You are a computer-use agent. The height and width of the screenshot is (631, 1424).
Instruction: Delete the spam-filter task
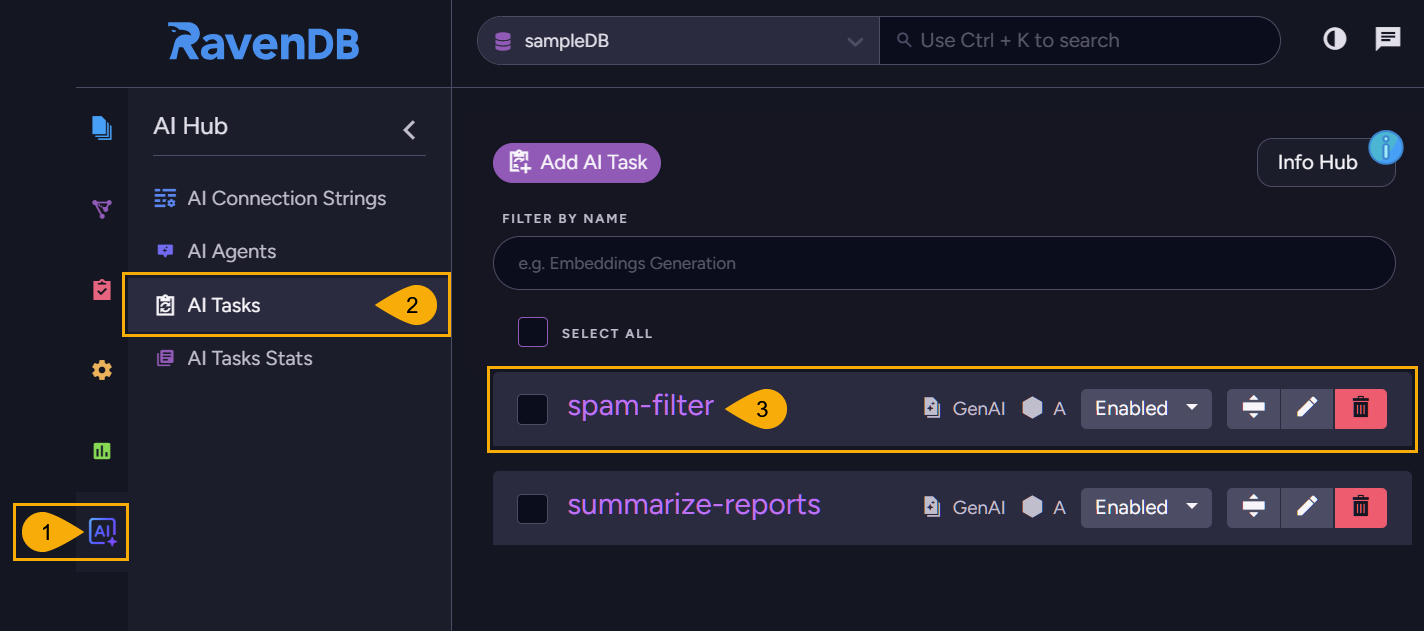[1360, 408]
